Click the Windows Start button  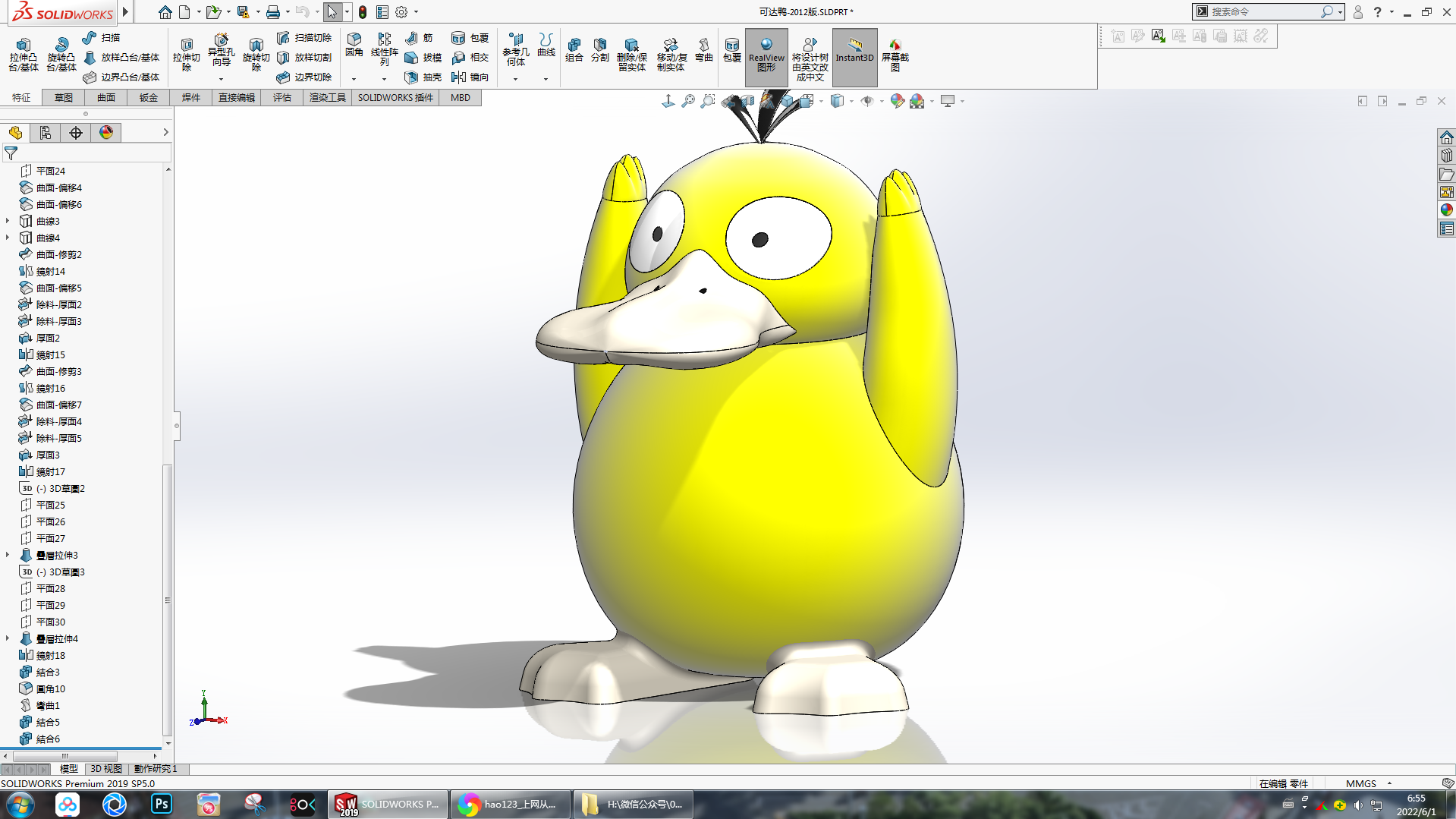tap(20, 804)
